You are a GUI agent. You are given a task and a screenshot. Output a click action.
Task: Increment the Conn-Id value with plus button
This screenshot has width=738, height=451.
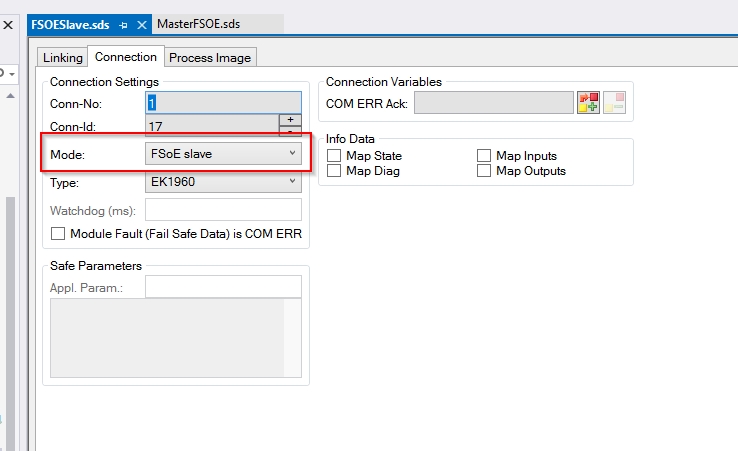289,120
